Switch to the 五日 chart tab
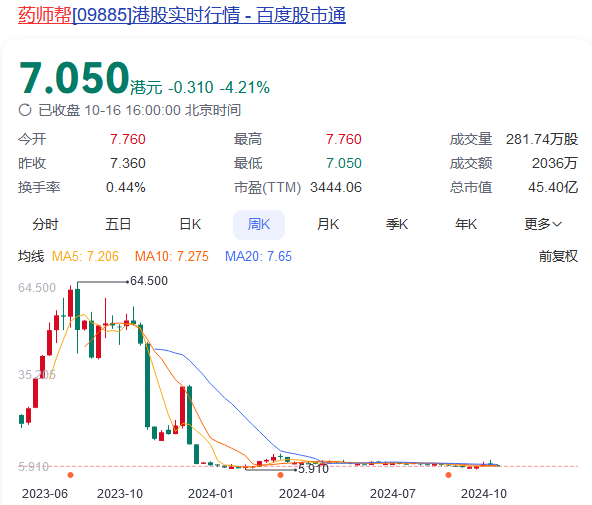 pos(118,225)
